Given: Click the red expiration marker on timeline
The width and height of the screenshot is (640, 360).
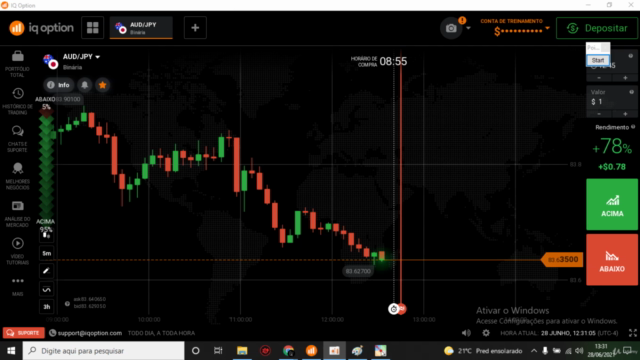Looking at the screenshot, I should 402,308.
